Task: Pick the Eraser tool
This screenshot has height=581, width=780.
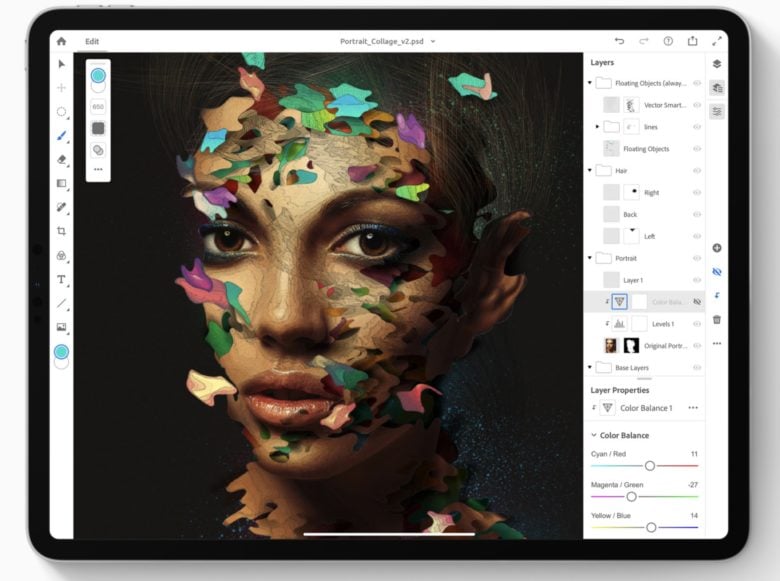Action: (x=61, y=160)
